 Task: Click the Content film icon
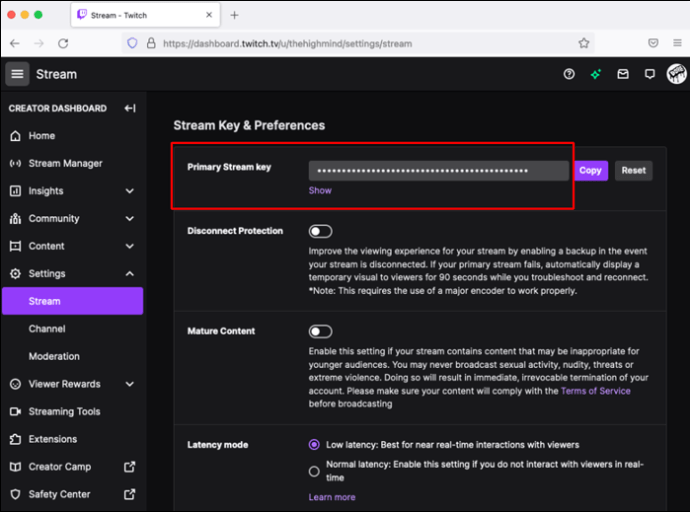click(x=15, y=246)
